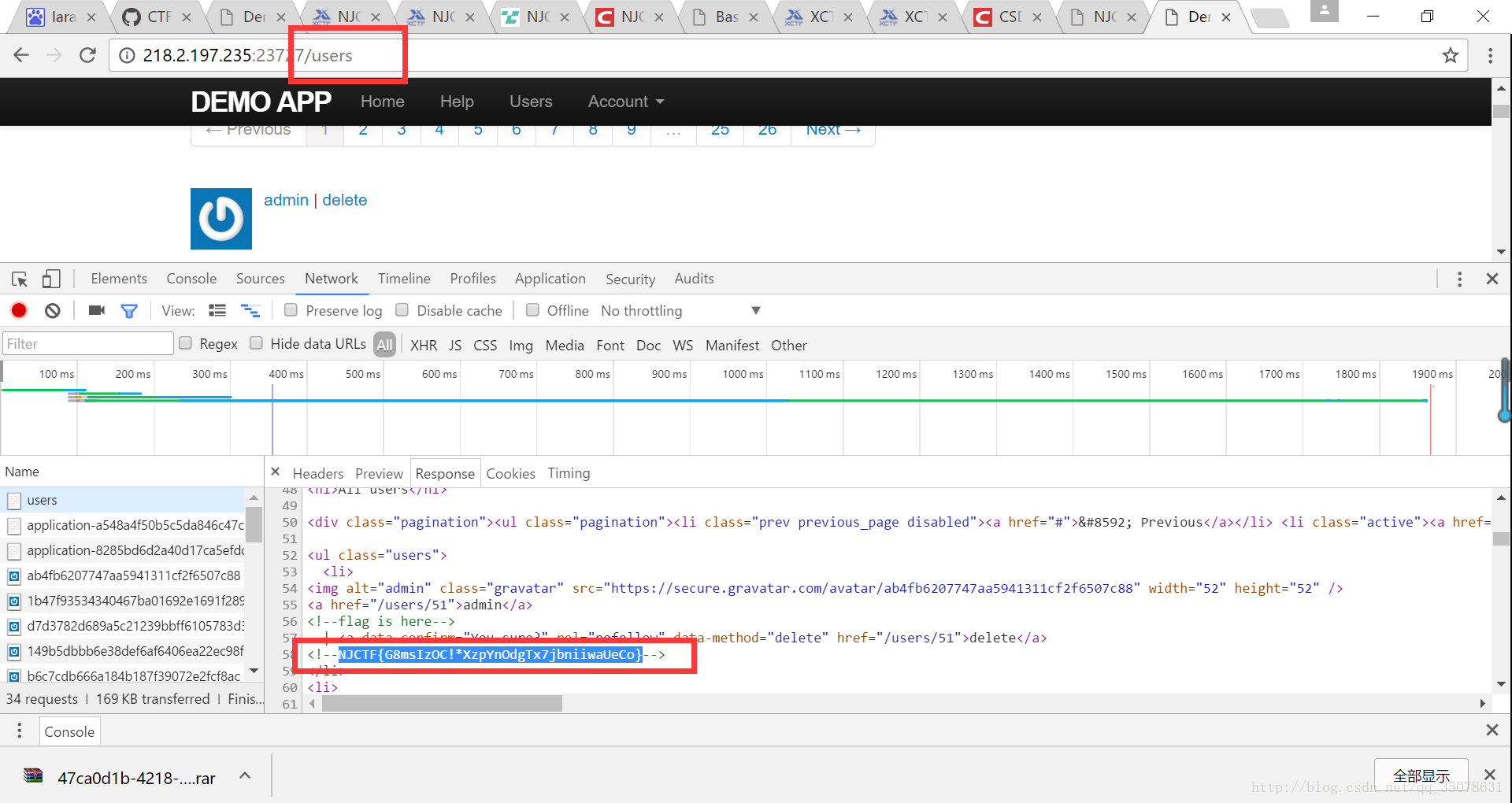Screen dimensions: 1512x803
Task: Toggle the waterfall overview view icon
Action: coord(250,310)
